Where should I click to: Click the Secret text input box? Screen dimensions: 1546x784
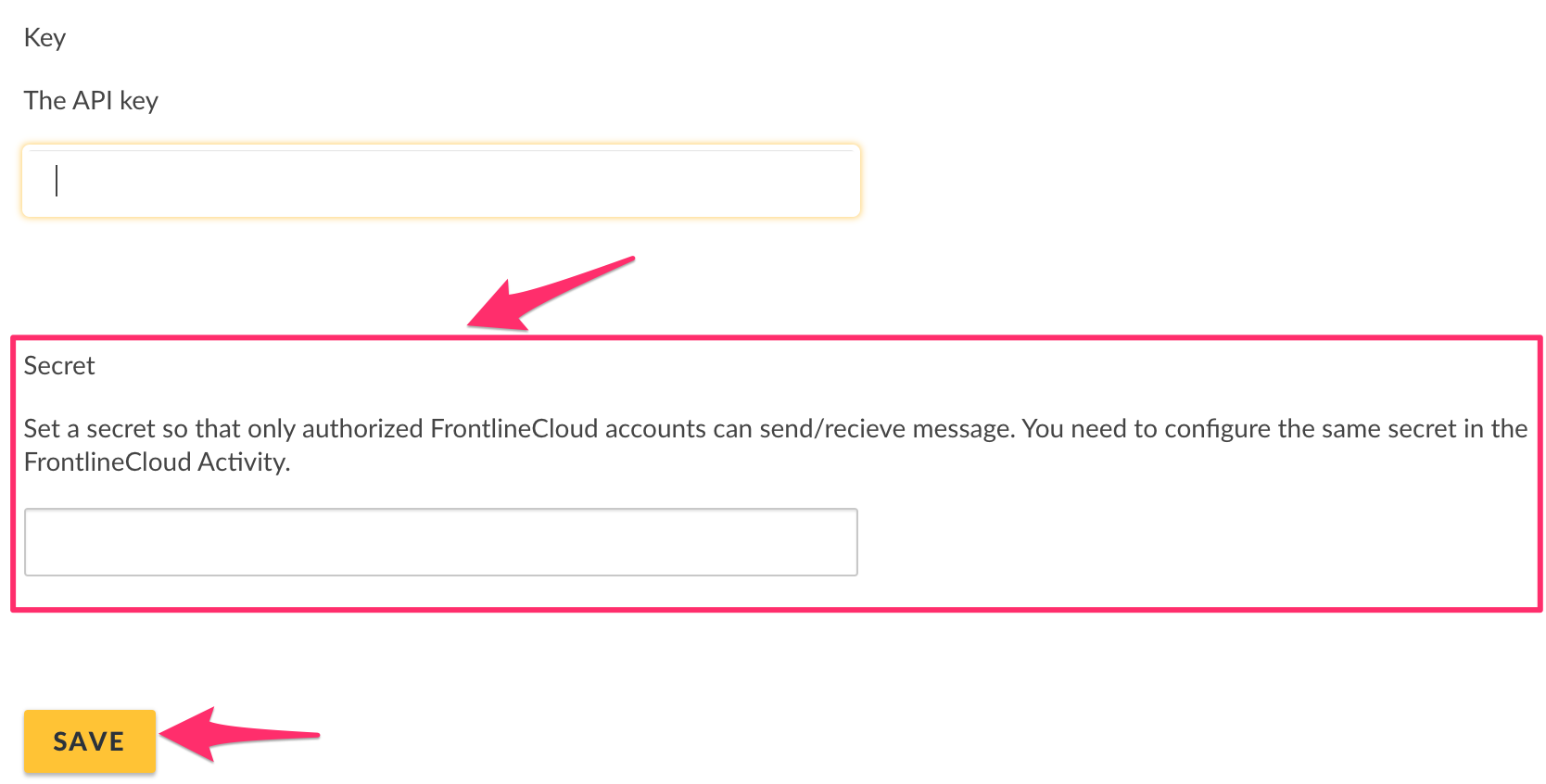click(x=441, y=542)
